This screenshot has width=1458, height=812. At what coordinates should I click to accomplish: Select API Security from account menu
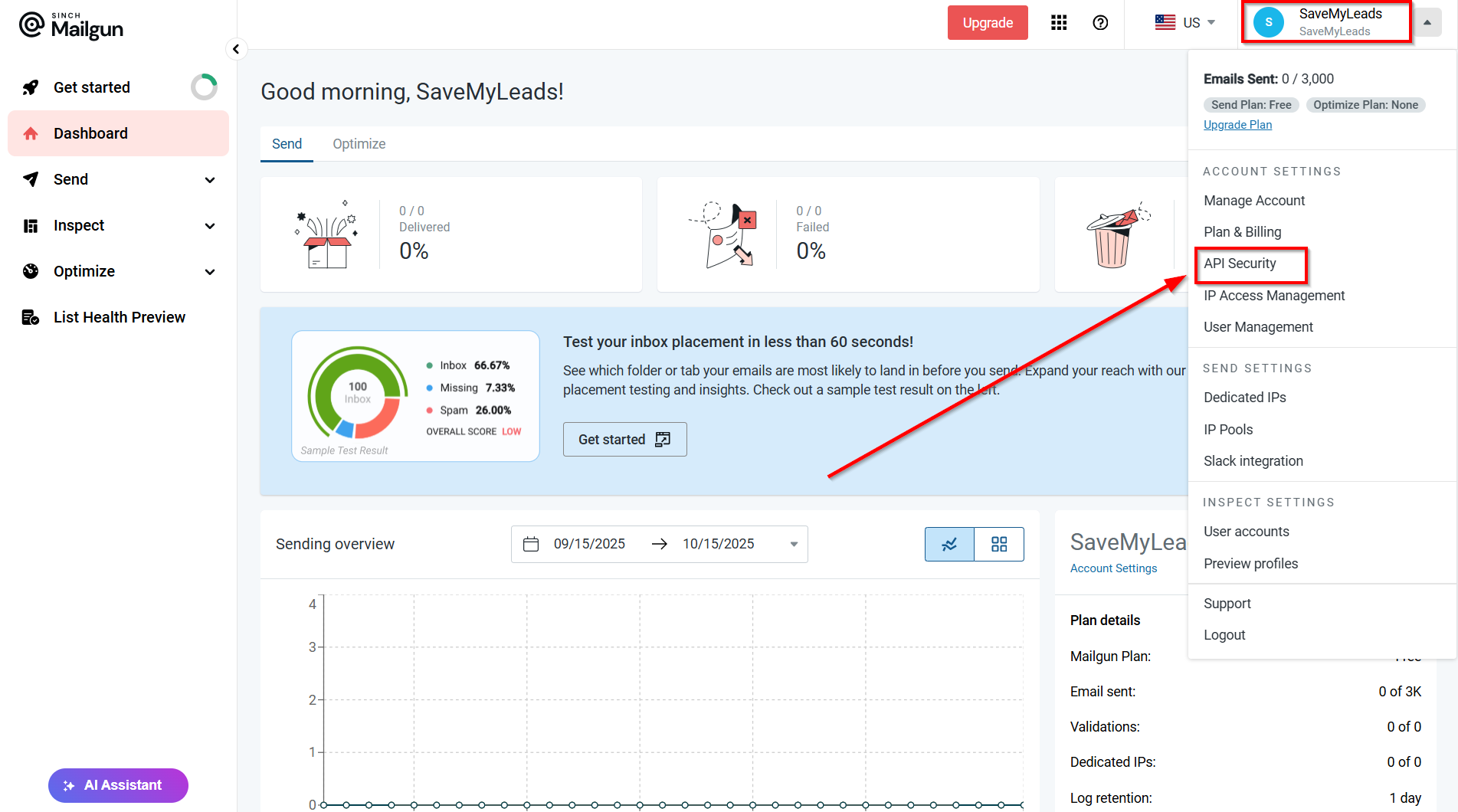click(x=1240, y=264)
